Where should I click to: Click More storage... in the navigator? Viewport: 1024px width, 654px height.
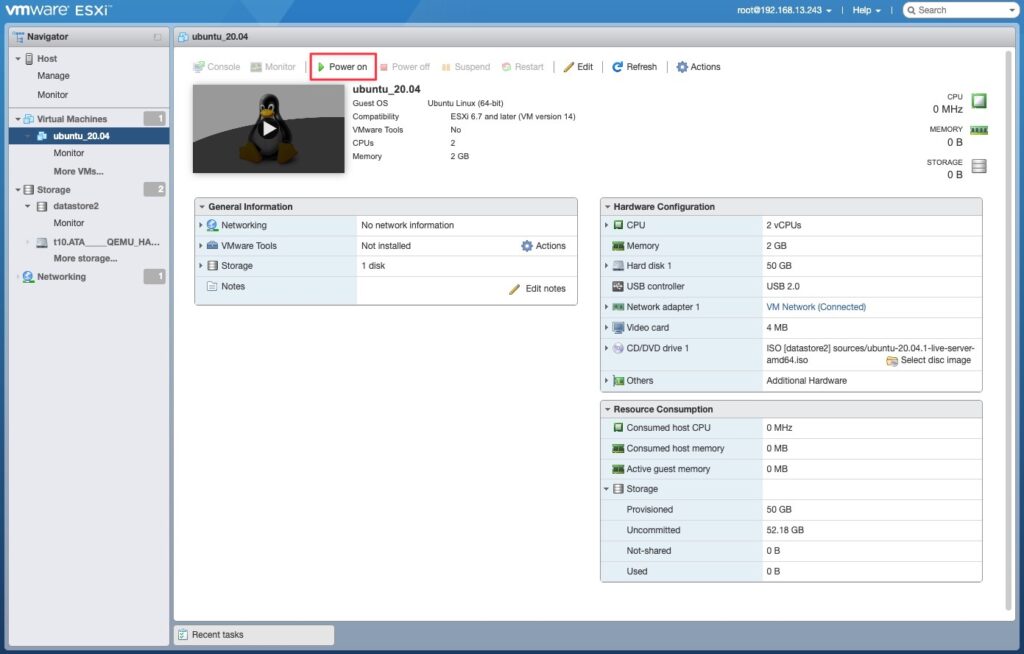(85, 258)
